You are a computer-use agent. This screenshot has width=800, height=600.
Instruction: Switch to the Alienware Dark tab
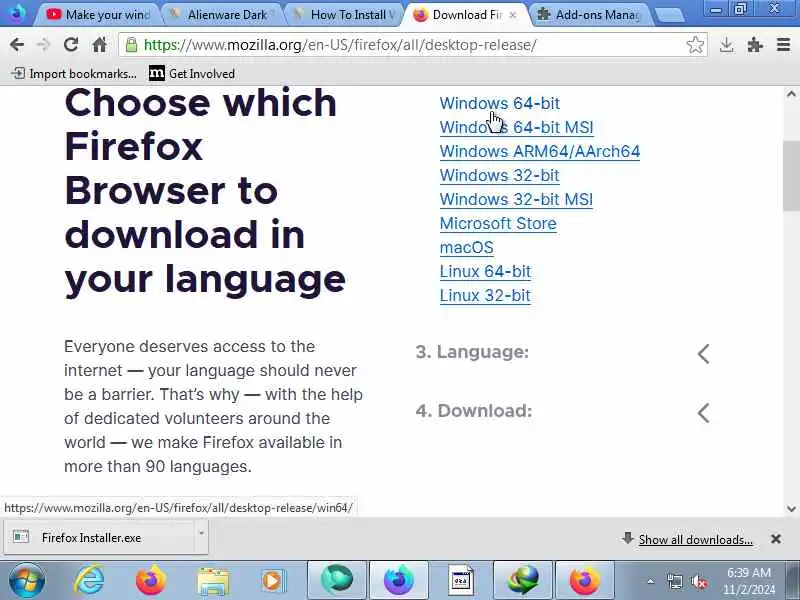click(x=223, y=15)
